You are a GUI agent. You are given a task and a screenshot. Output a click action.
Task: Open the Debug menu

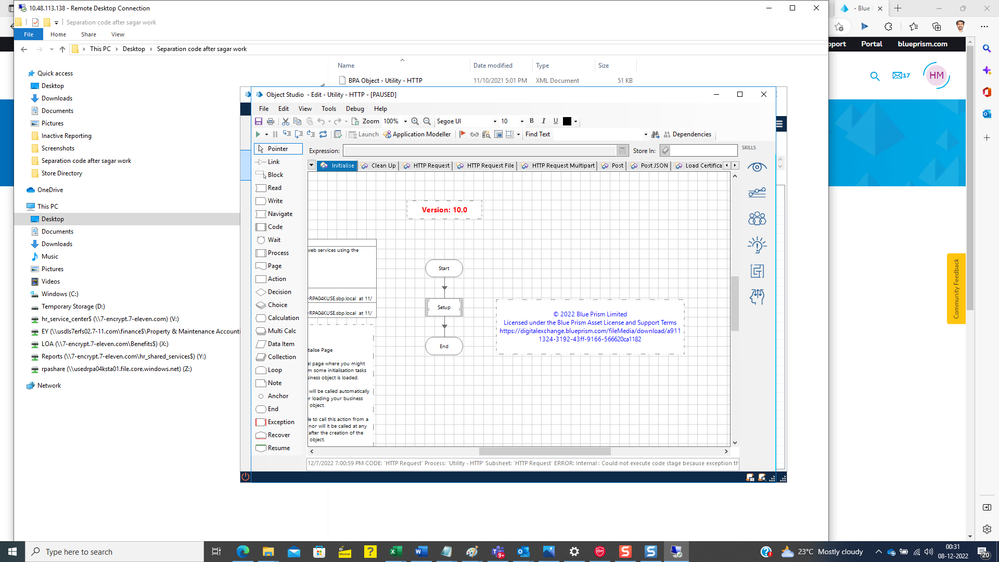pyautogui.click(x=355, y=108)
